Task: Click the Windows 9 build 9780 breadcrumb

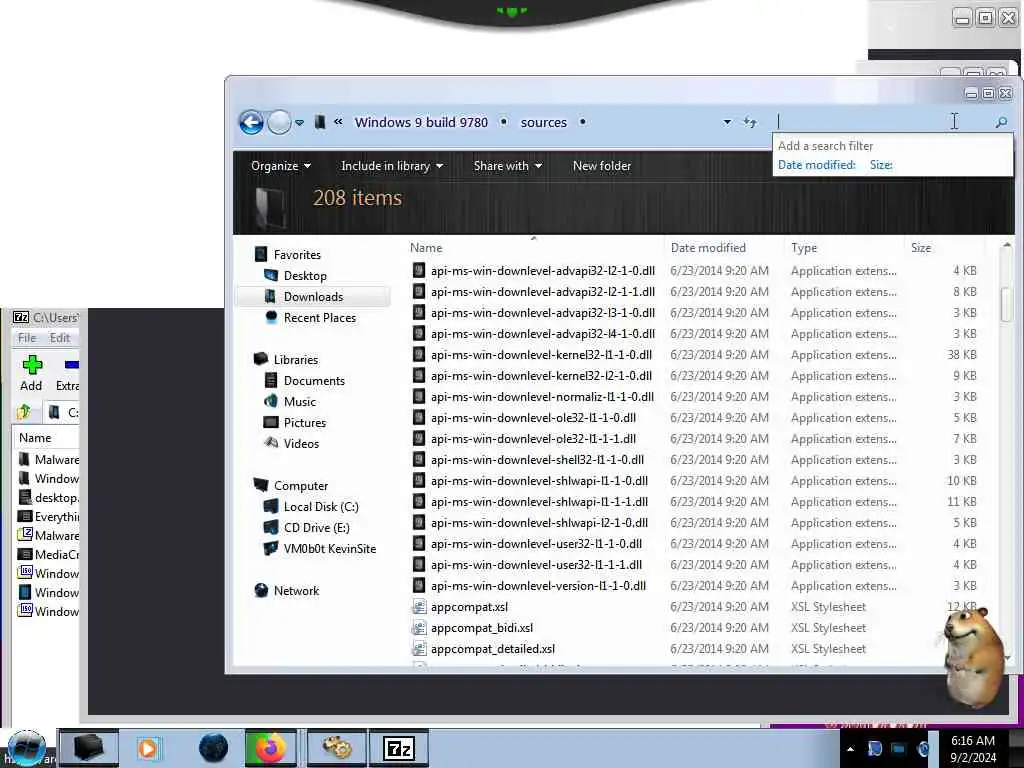Action: pos(421,122)
